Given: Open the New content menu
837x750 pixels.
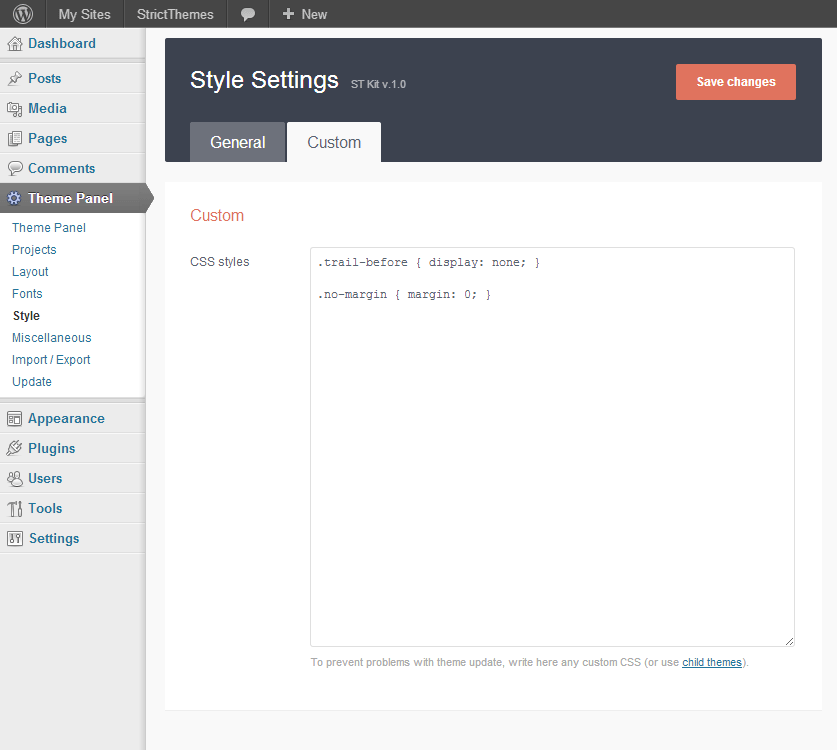Looking at the screenshot, I should click(x=305, y=14).
